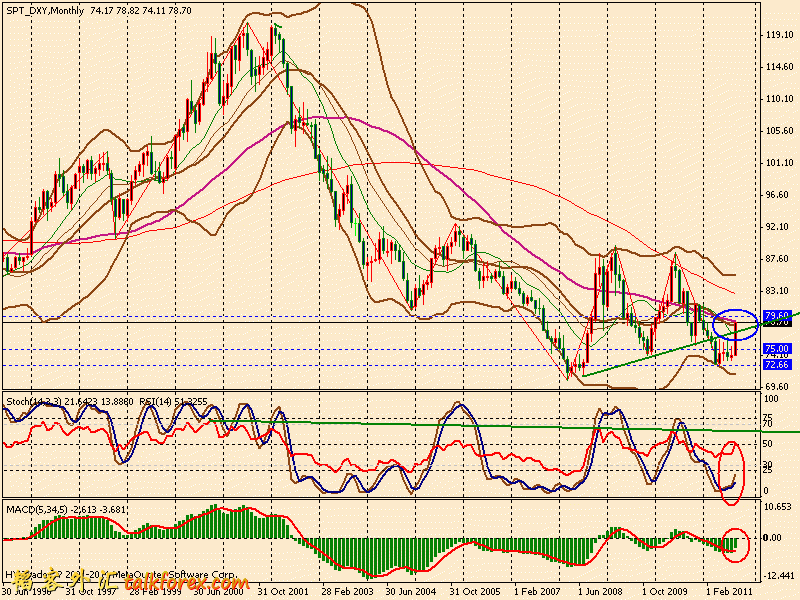Select the -12.441 MACD scale value

(779, 576)
